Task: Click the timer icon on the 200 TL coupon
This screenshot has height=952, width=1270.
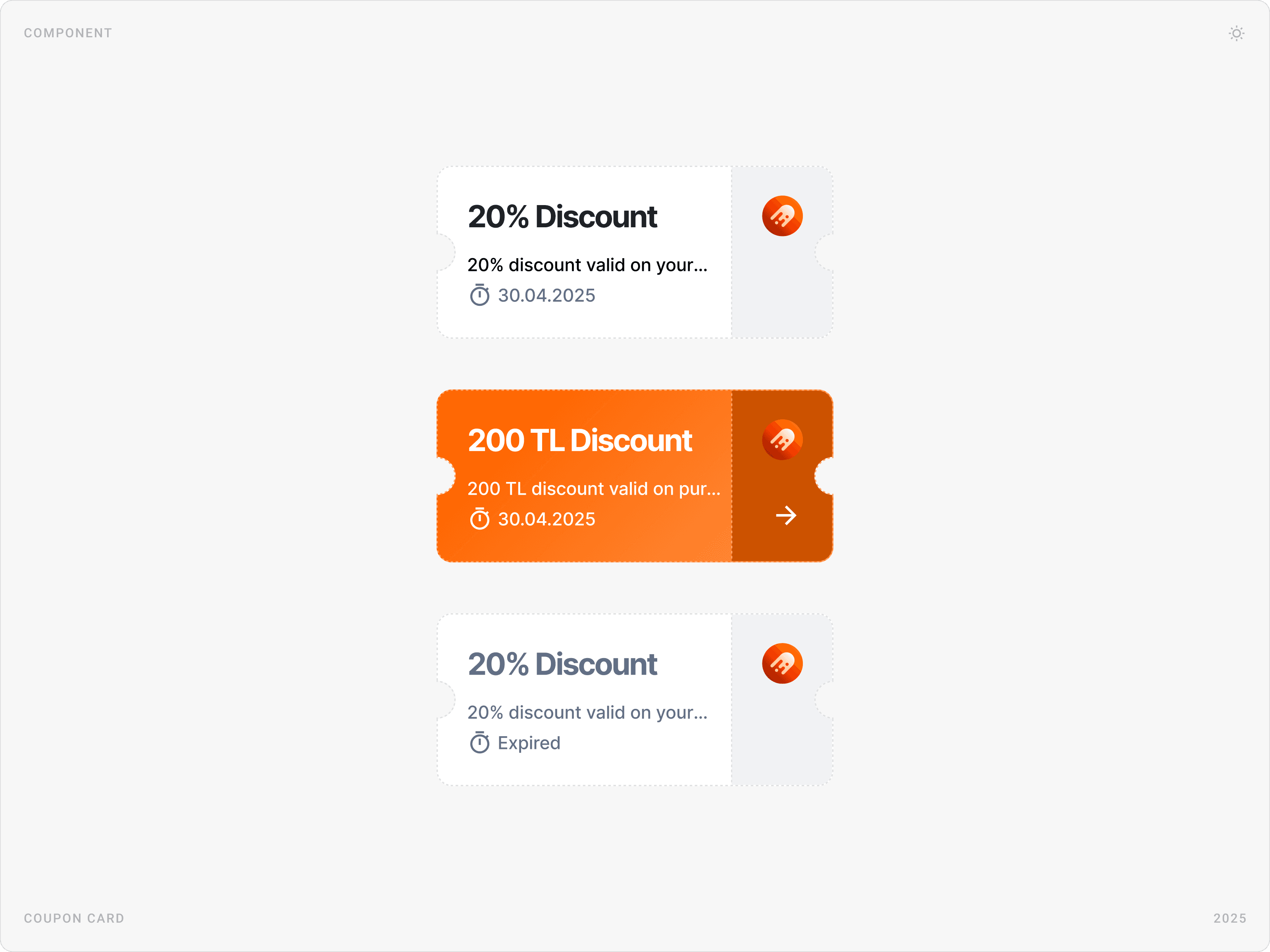Action: [479, 519]
